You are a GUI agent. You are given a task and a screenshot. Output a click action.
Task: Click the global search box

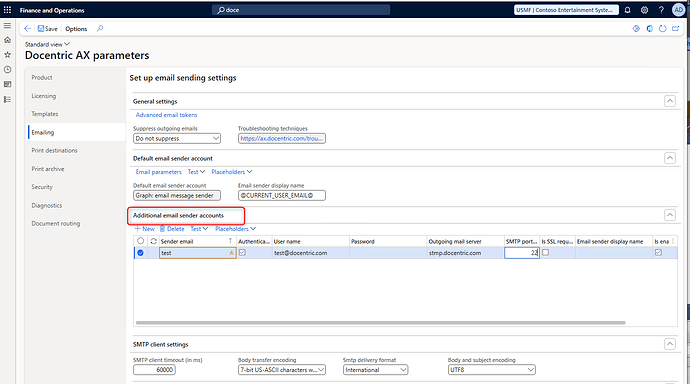[x=301, y=10]
